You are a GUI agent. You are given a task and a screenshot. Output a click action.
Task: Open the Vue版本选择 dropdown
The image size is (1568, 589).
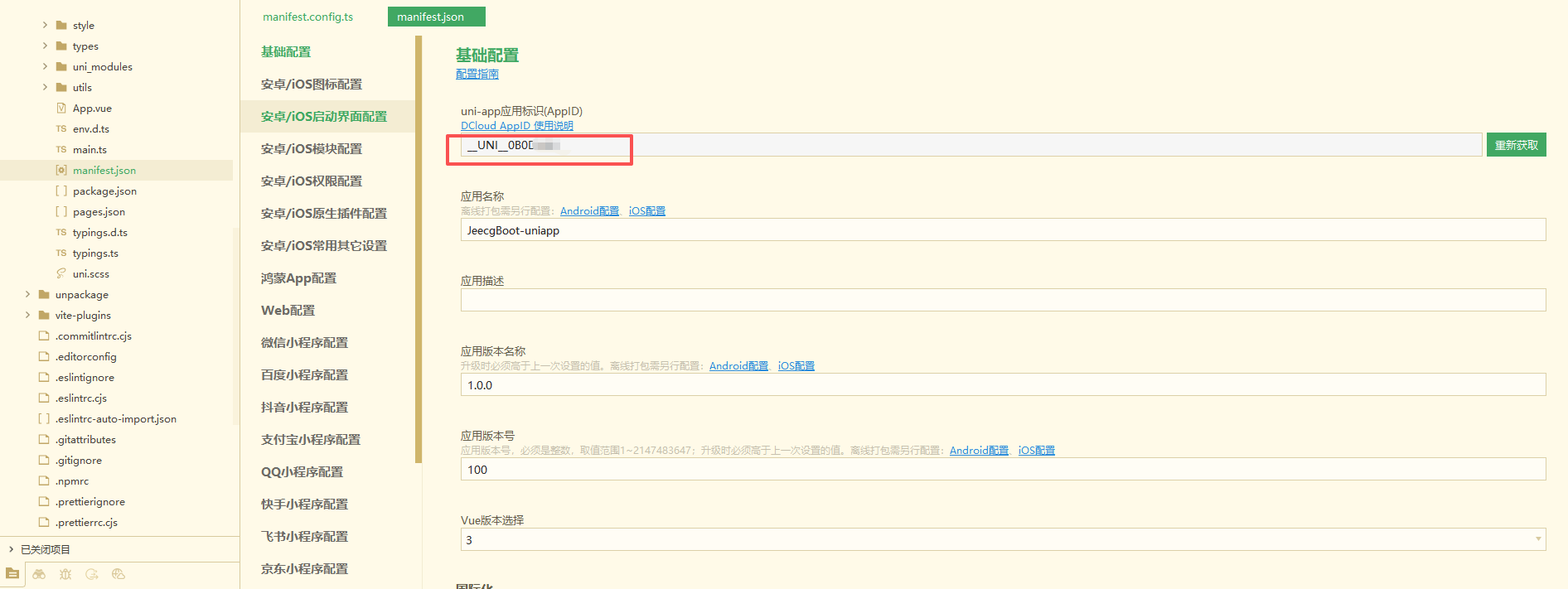1003,540
